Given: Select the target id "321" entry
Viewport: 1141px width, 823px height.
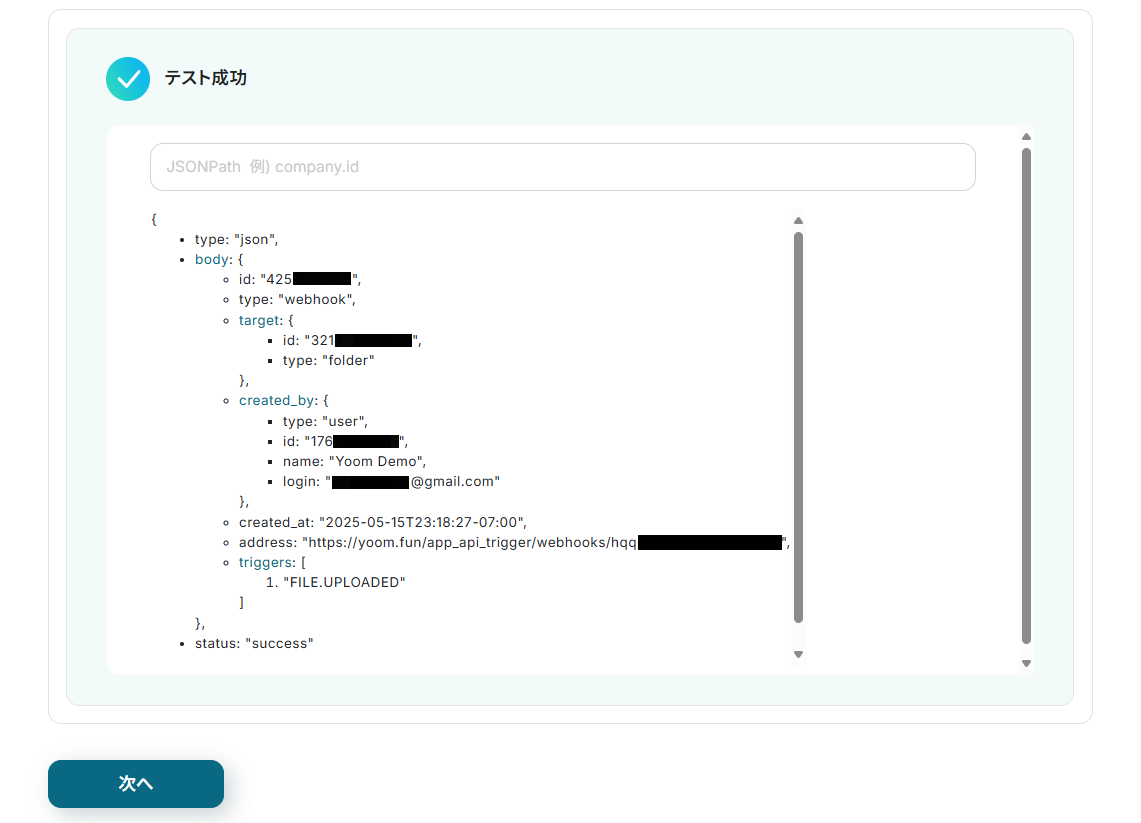Looking at the screenshot, I should tap(352, 340).
